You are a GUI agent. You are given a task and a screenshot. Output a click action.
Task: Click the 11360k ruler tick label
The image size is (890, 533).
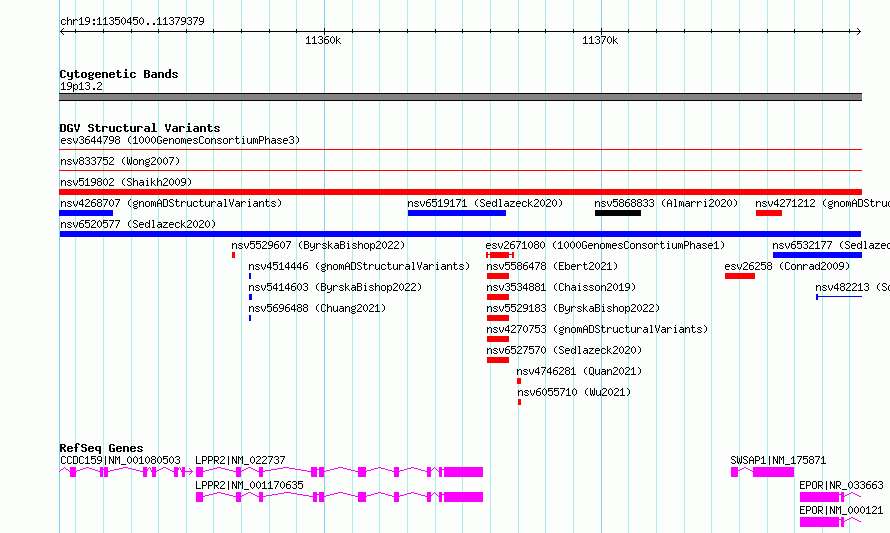point(323,40)
